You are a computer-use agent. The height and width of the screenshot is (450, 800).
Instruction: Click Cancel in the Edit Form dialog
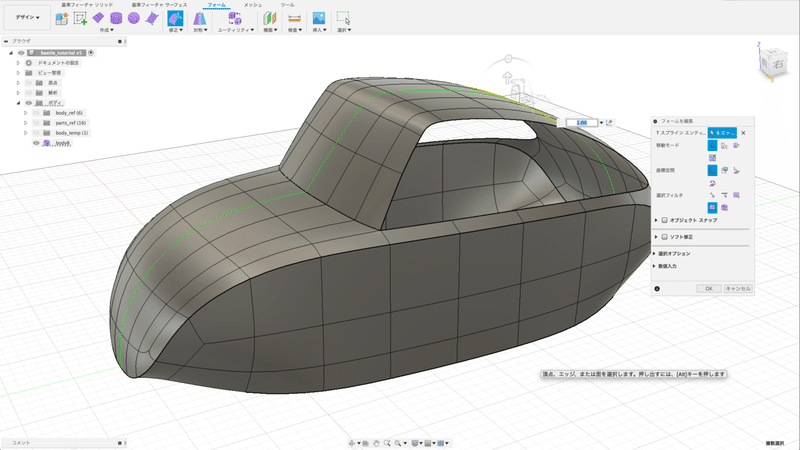pos(738,289)
